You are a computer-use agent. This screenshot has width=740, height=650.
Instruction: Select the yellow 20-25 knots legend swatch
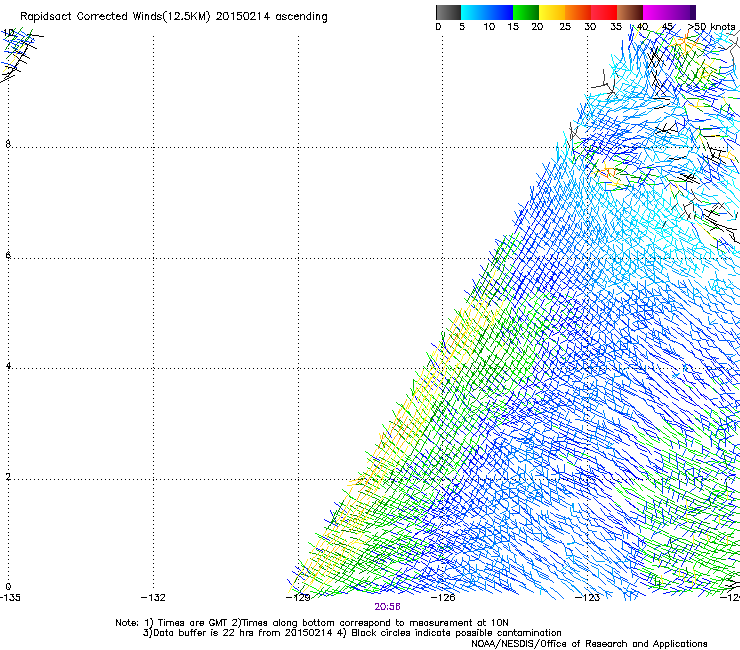[x=552, y=12]
